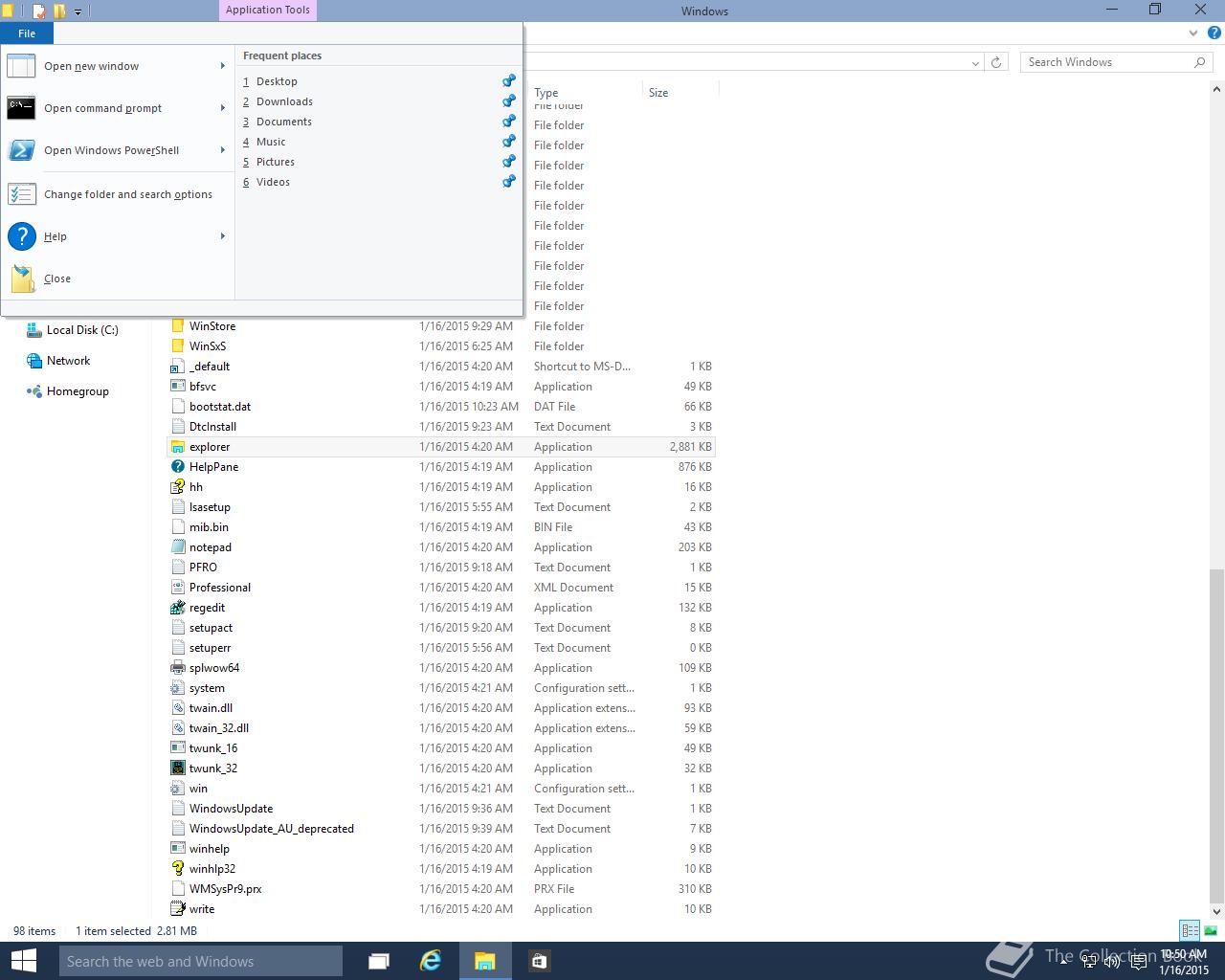
Task: Click the folder options checklist icon
Action: coord(21,194)
